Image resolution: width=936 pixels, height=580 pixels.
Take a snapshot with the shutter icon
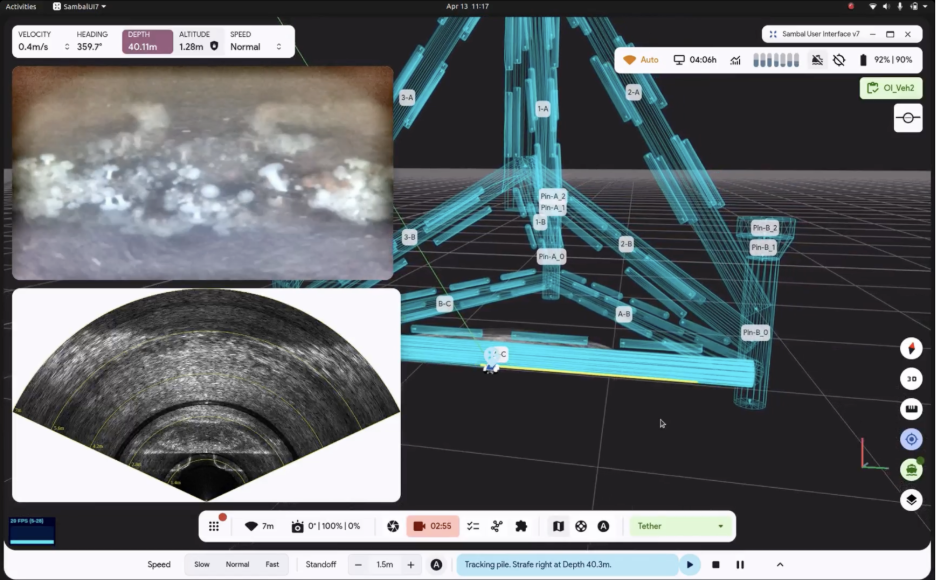(393, 526)
